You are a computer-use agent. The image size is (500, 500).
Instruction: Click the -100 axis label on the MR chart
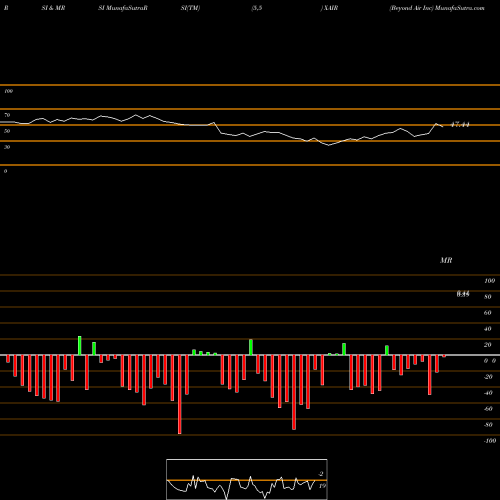tap(489, 441)
